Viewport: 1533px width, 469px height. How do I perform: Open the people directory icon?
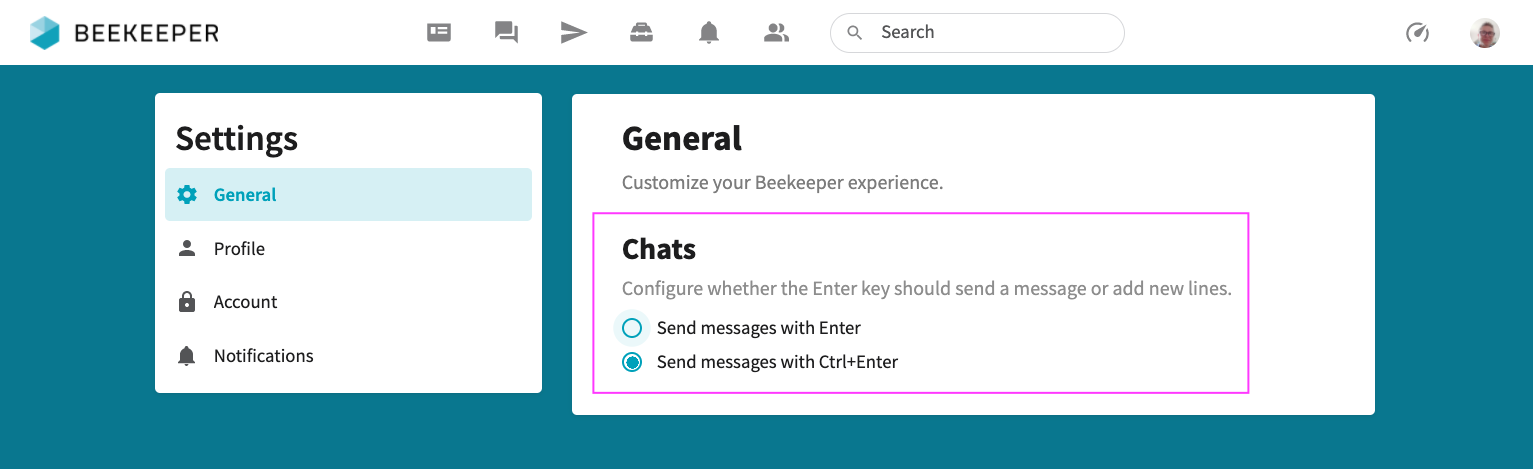pyautogui.click(x=776, y=33)
